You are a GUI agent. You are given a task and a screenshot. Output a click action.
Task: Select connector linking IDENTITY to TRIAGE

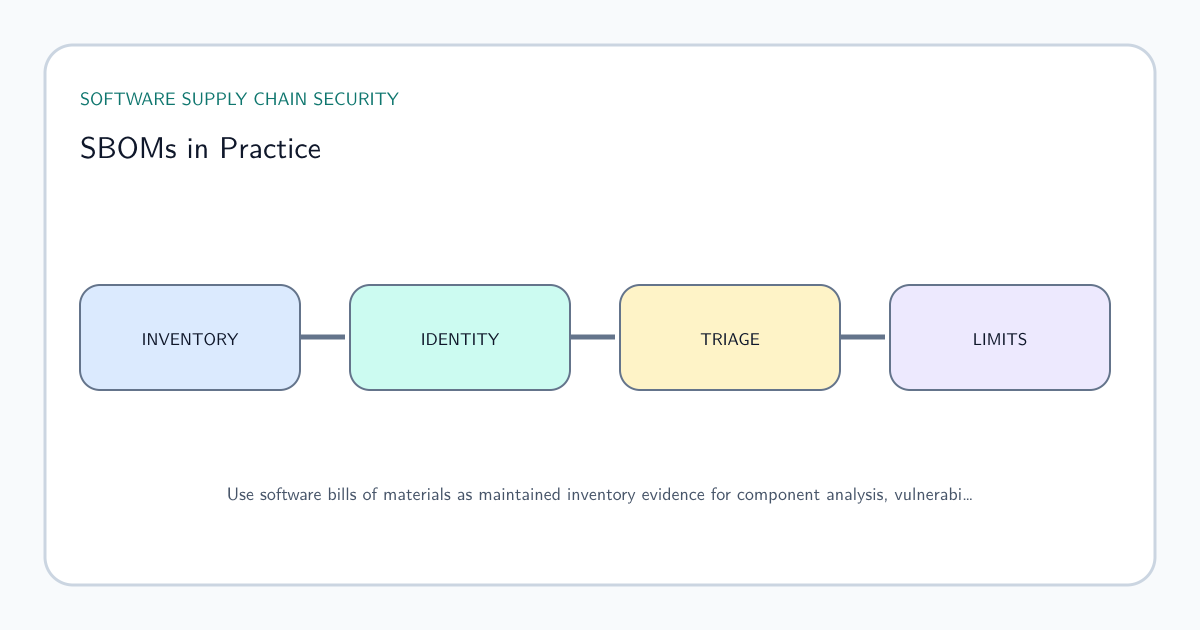click(593, 337)
